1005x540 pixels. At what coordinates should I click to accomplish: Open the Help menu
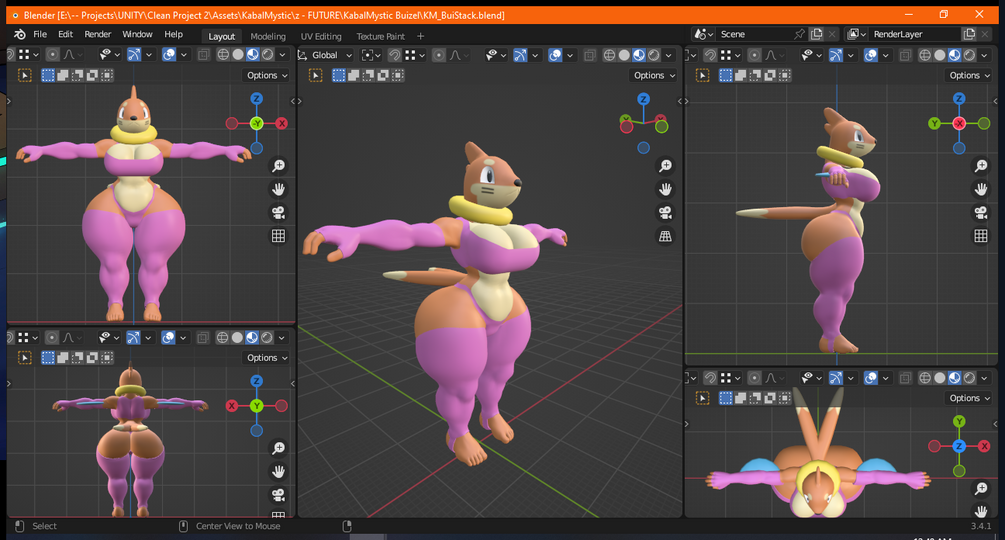click(x=173, y=35)
